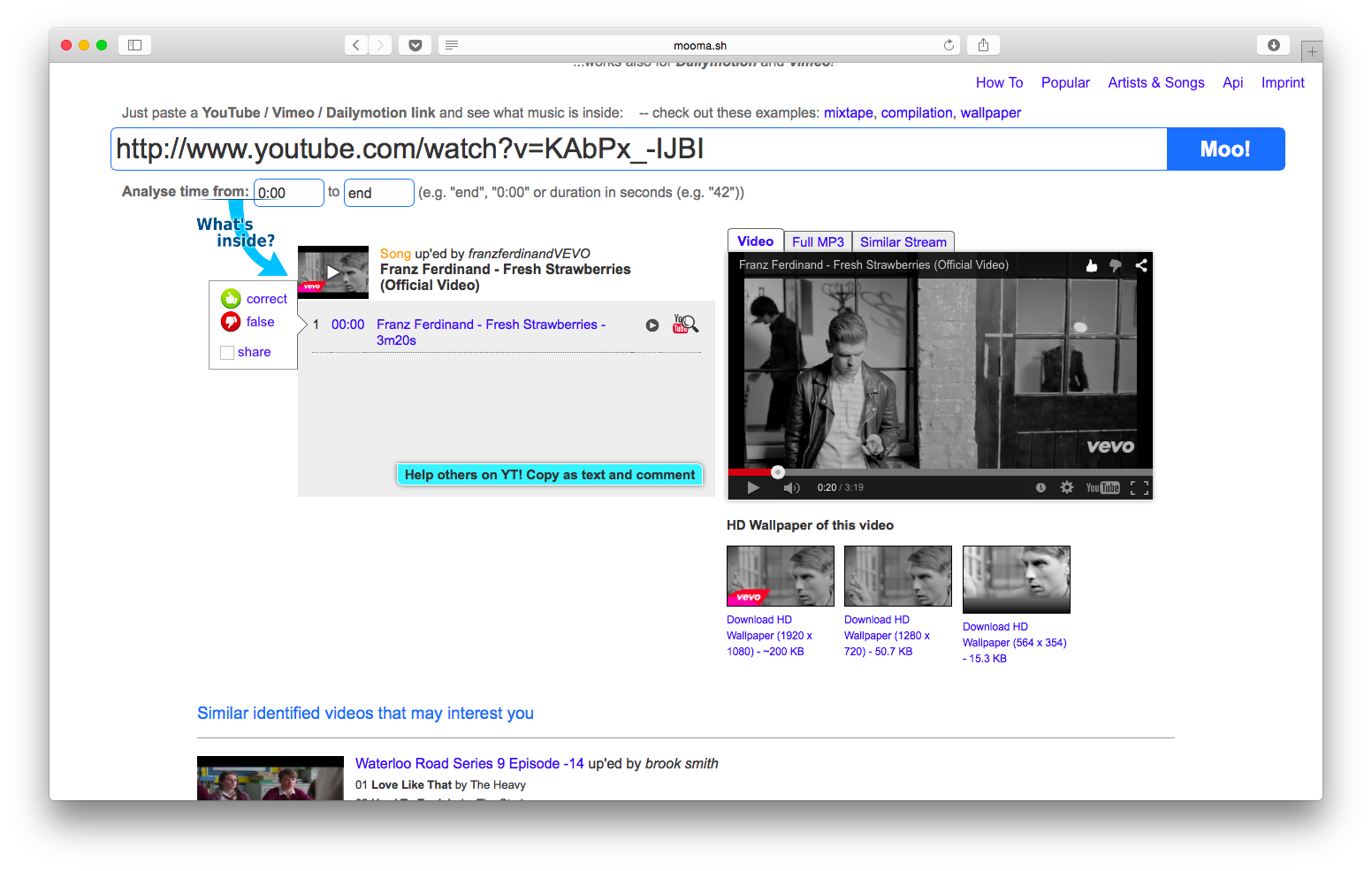Switch to the Full MP3 tab
The height and width of the screenshot is (871, 1372).
tap(818, 242)
